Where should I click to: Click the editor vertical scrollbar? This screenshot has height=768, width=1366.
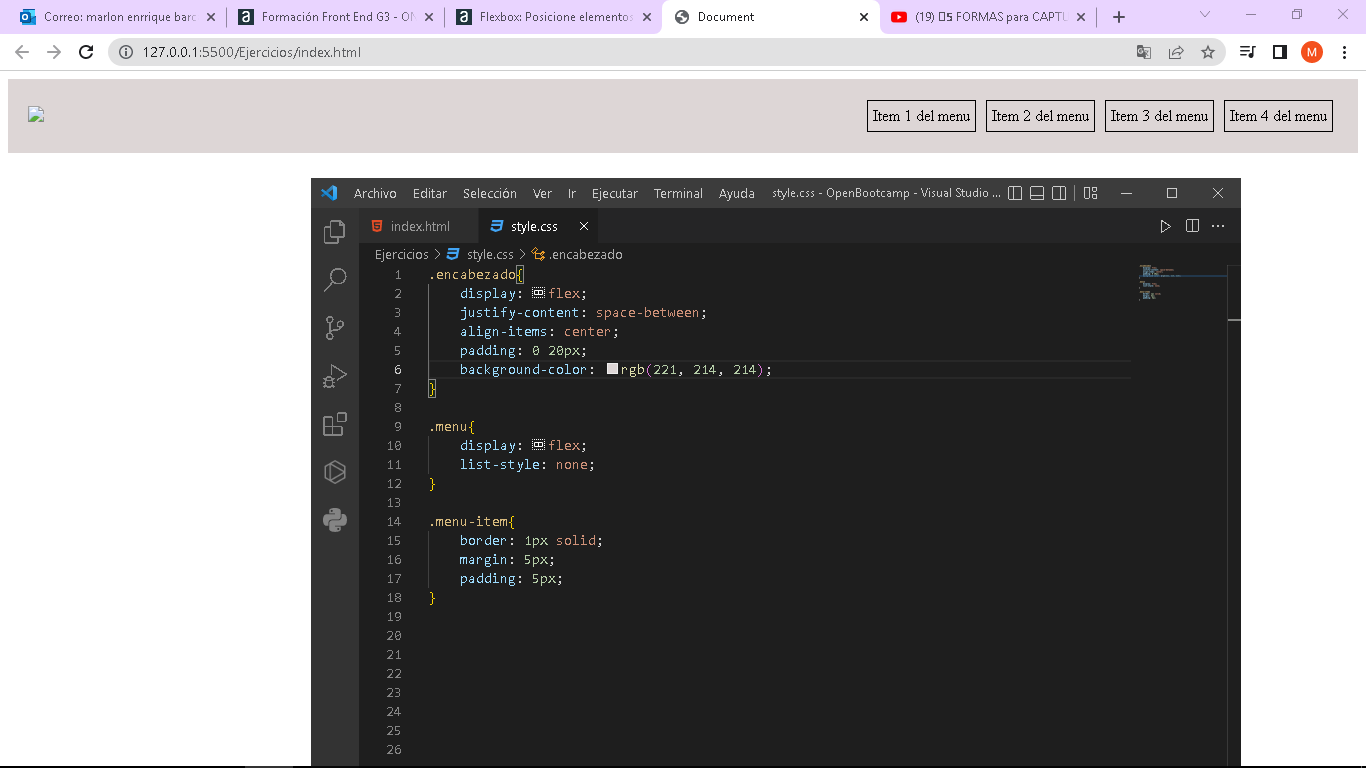(x=1234, y=516)
